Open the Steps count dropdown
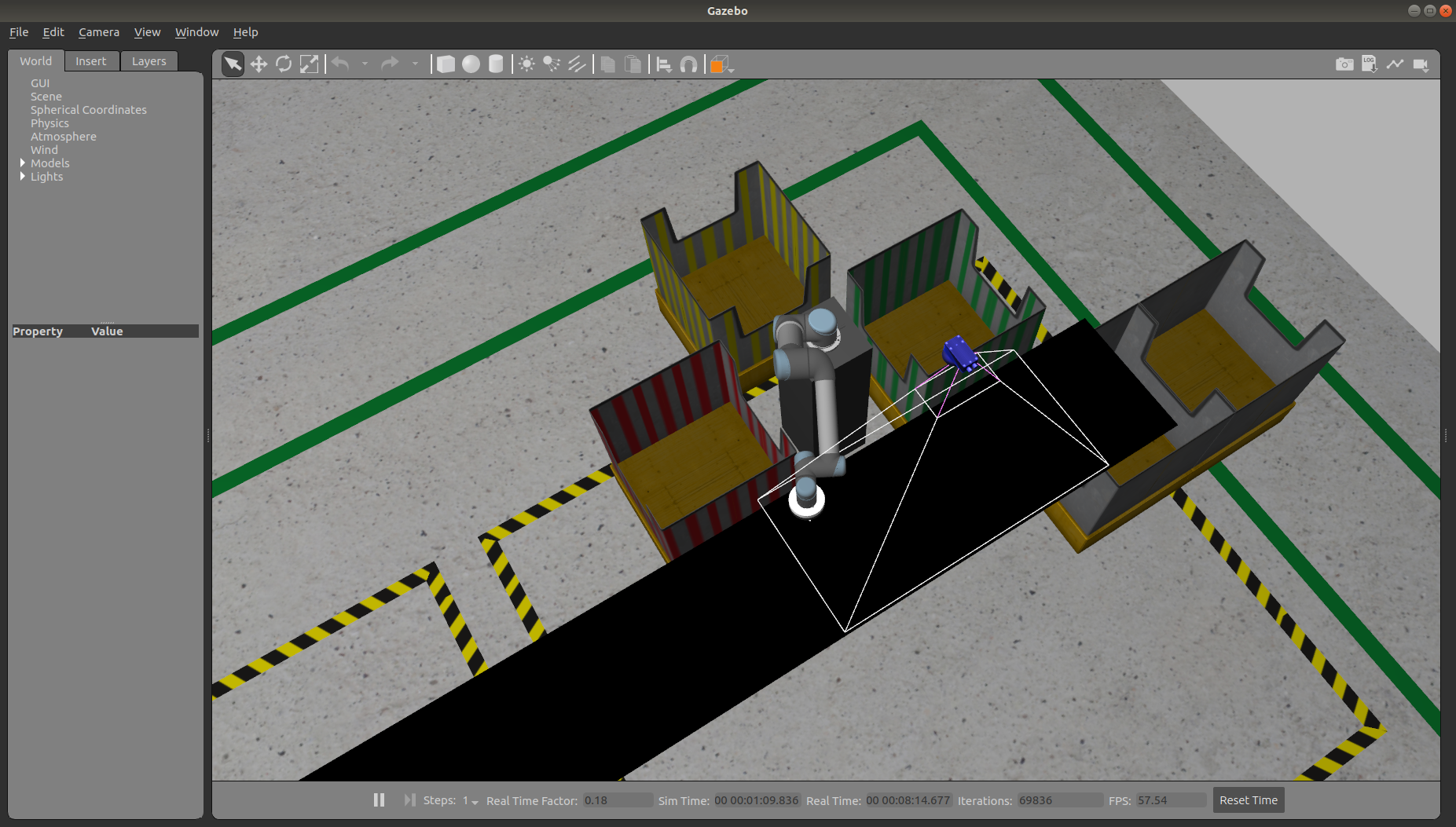The image size is (1456, 827). (x=471, y=800)
